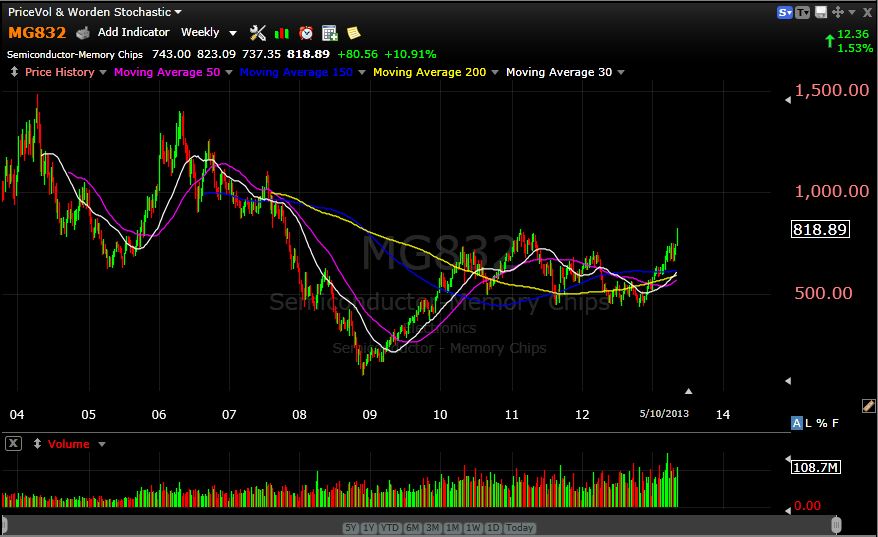Expand the Moving Average 50 dropdown arrow
878x537 pixels.
click(229, 72)
